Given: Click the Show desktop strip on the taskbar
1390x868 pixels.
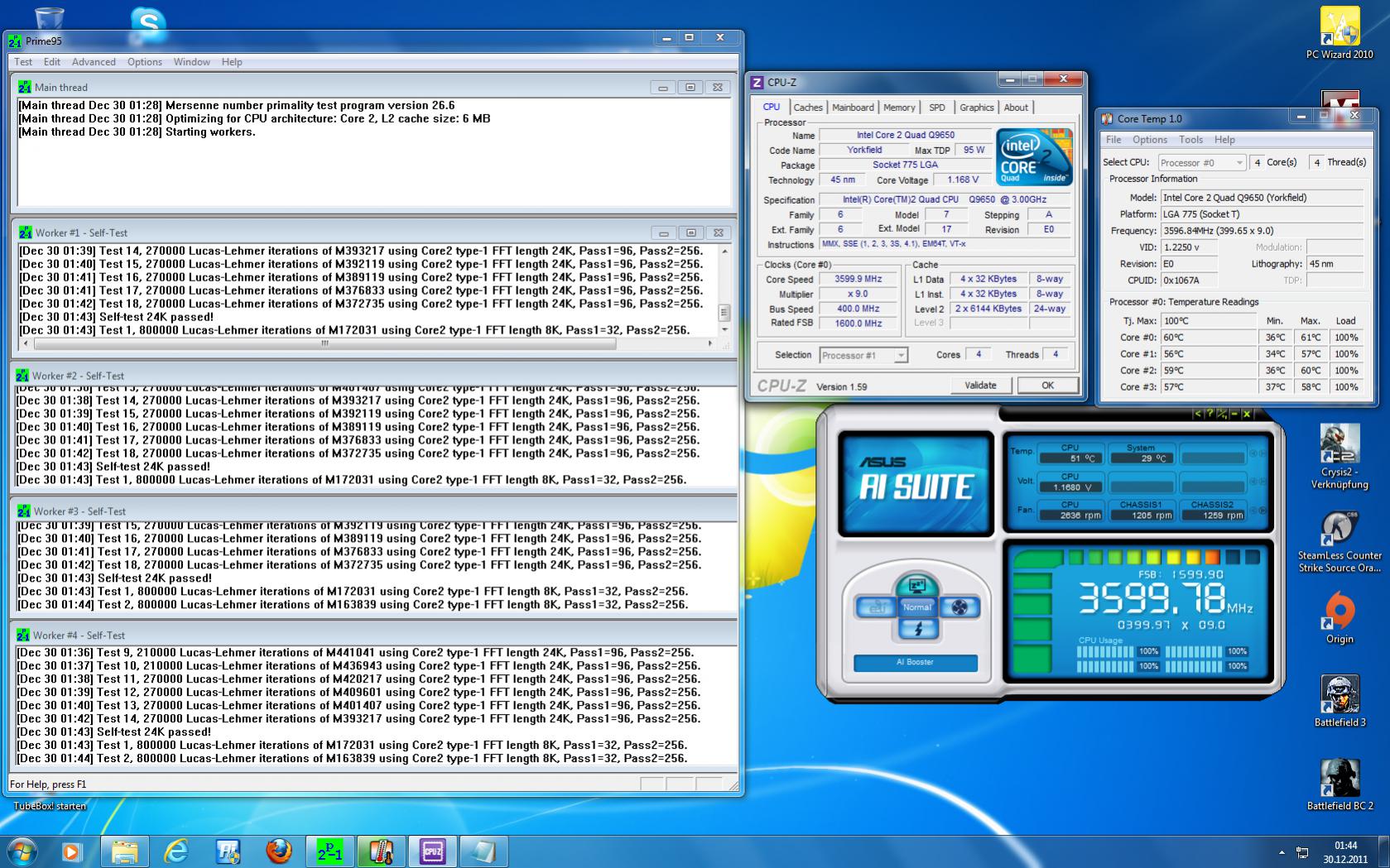Looking at the screenshot, I should (x=1384, y=851).
